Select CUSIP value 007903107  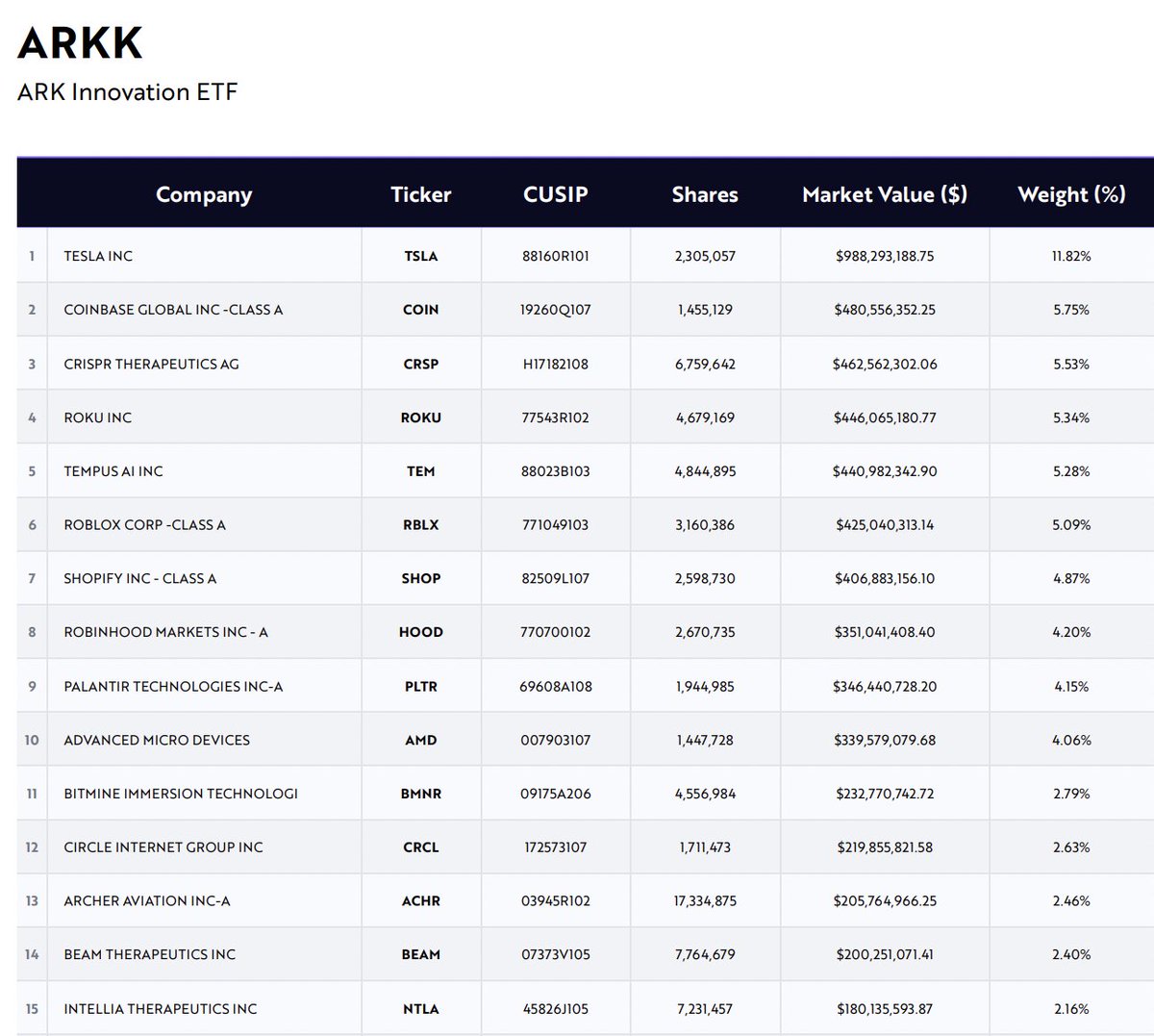[556, 740]
